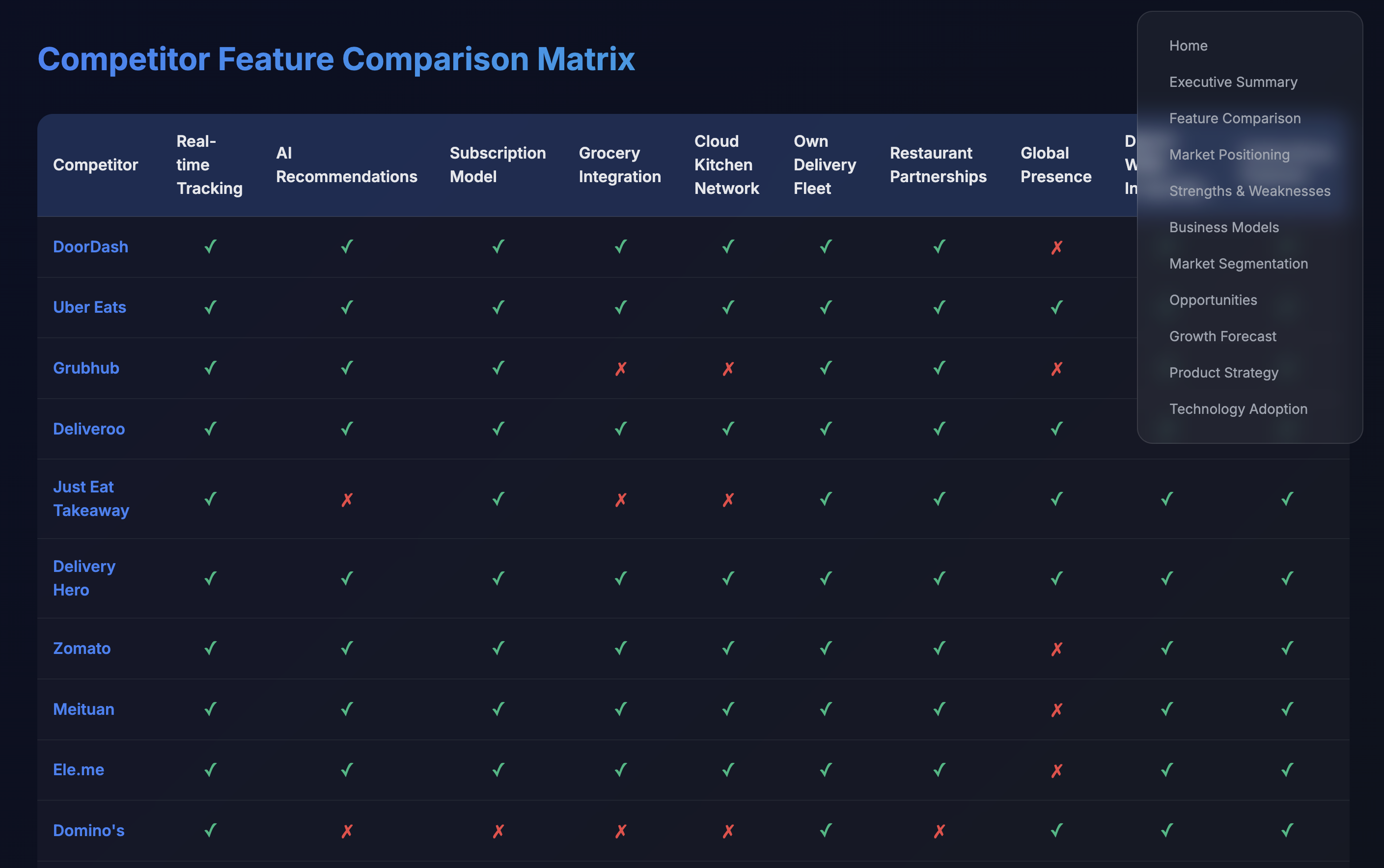
Task: Navigate to Technology Adoption
Action: [1239, 409]
